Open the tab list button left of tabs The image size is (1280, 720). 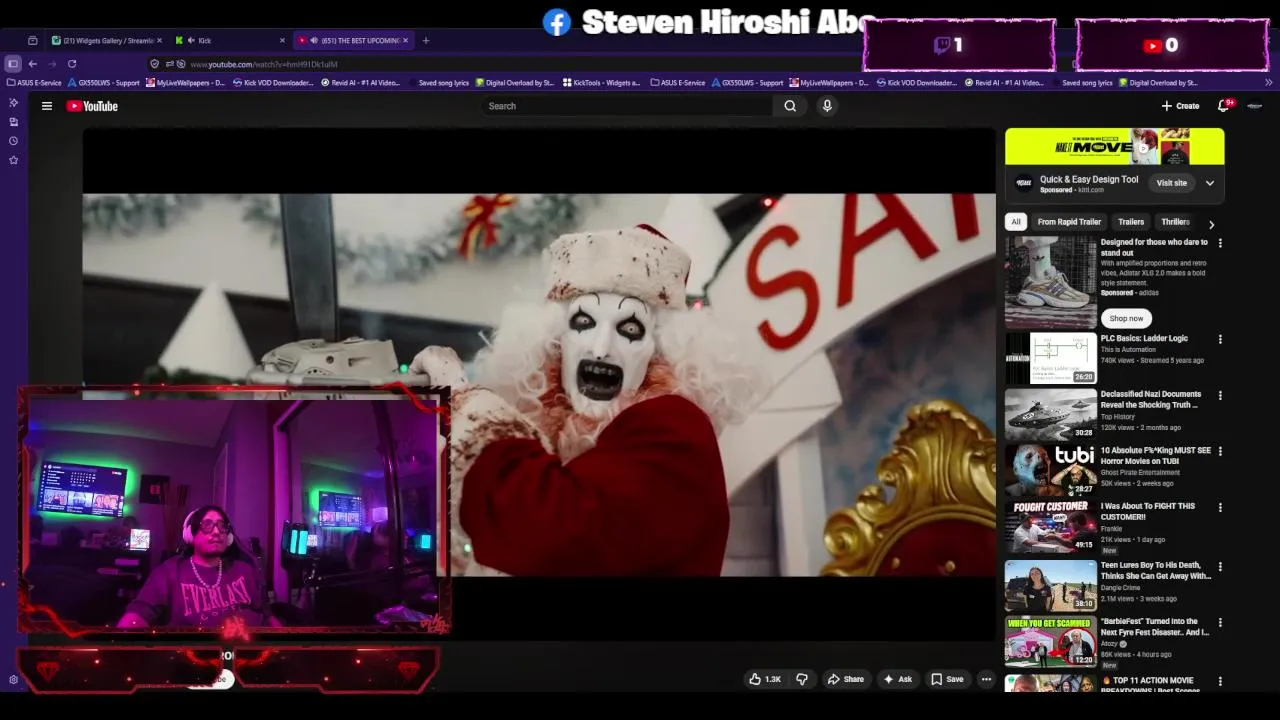pyautogui.click(x=33, y=41)
